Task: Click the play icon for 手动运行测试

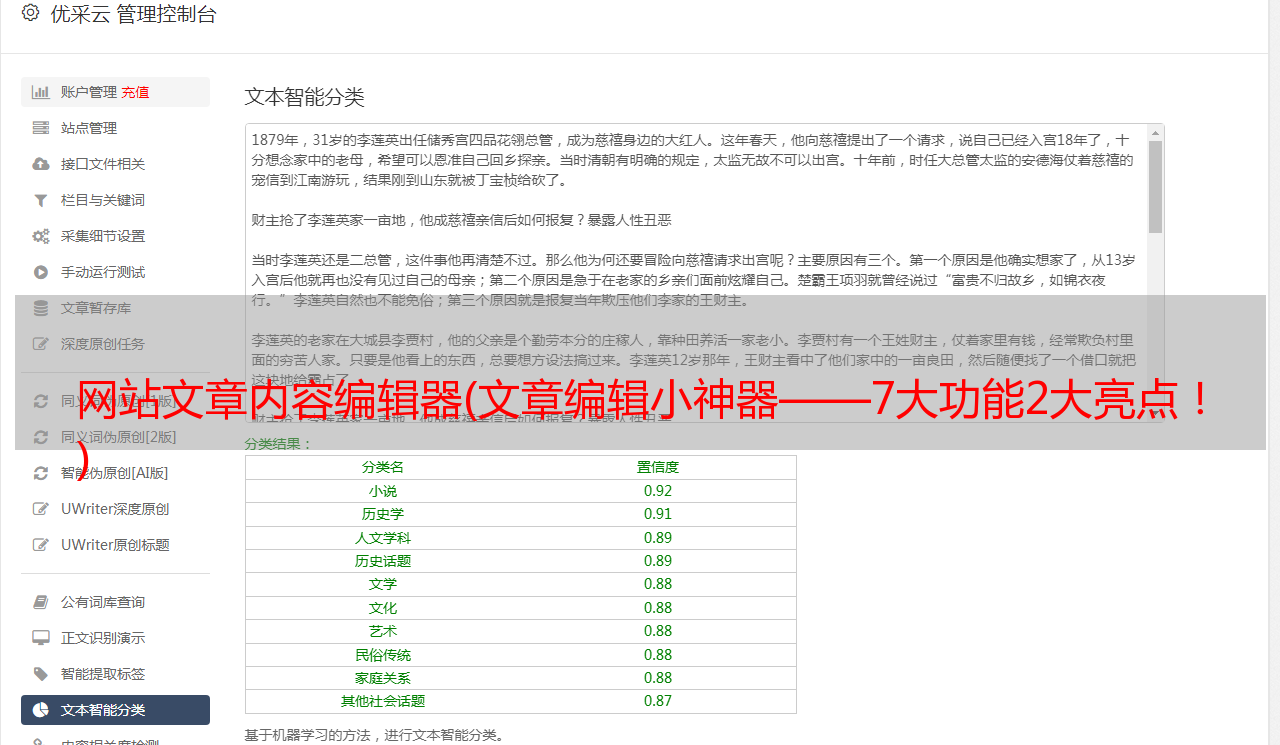Action: point(41,272)
